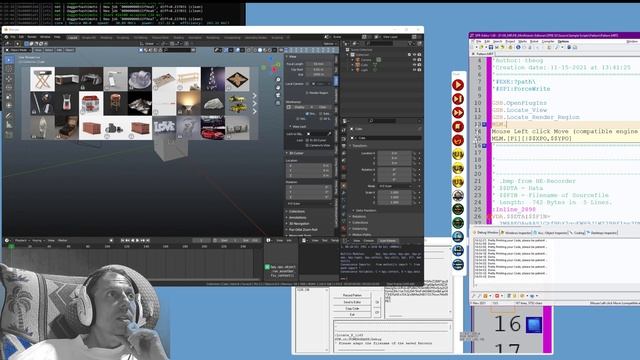Switch to the Layout workspace tab

(73, 38)
